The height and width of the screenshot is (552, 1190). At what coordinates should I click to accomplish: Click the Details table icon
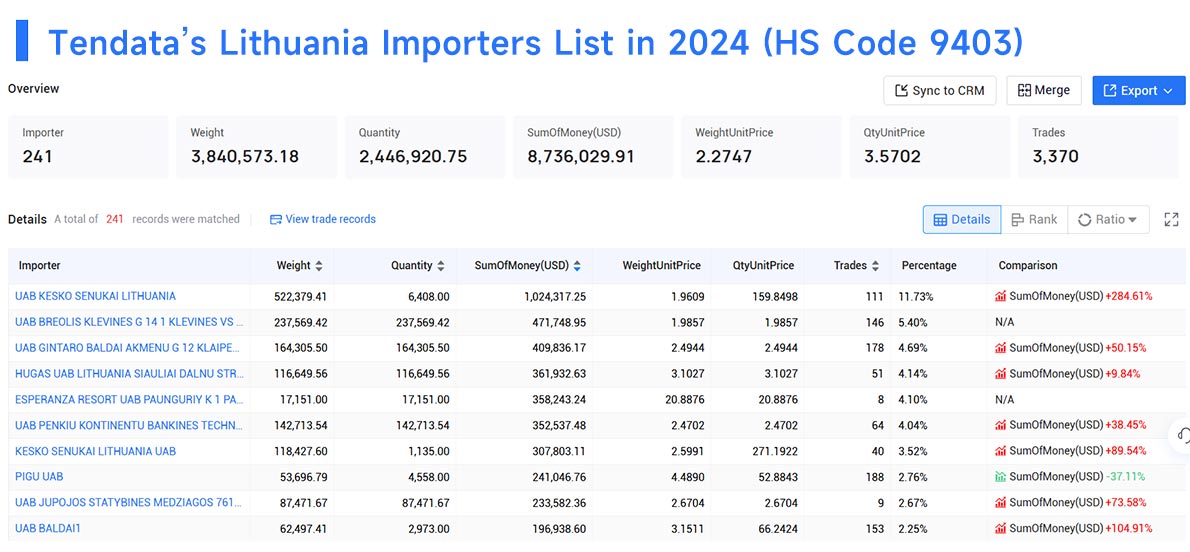point(940,219)
